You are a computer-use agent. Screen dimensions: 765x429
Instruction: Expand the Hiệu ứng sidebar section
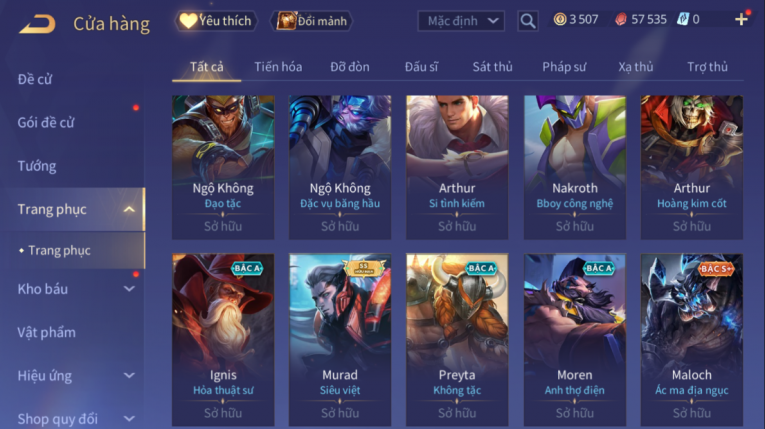(x=129, y=376)
